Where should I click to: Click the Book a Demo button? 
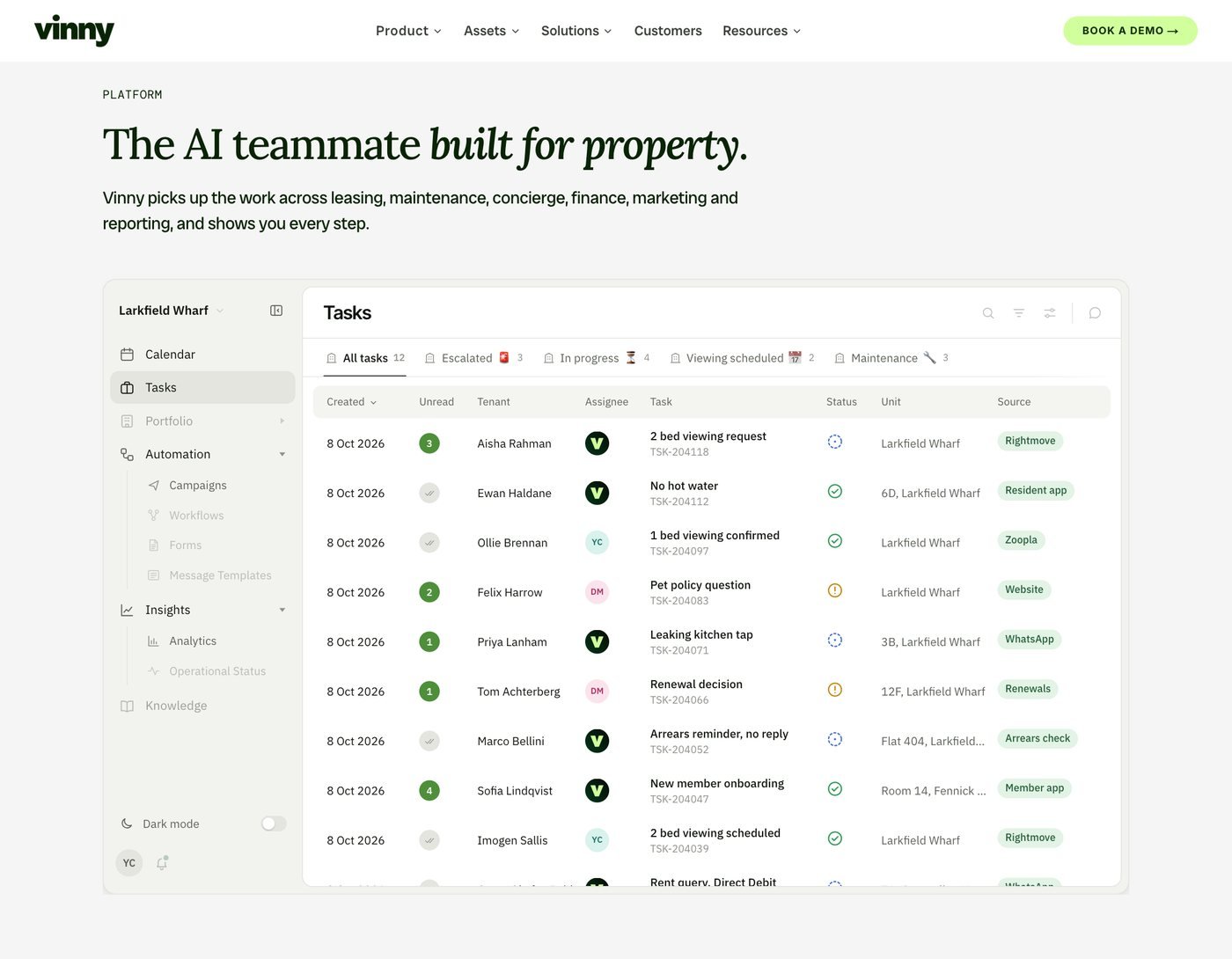1130,31
